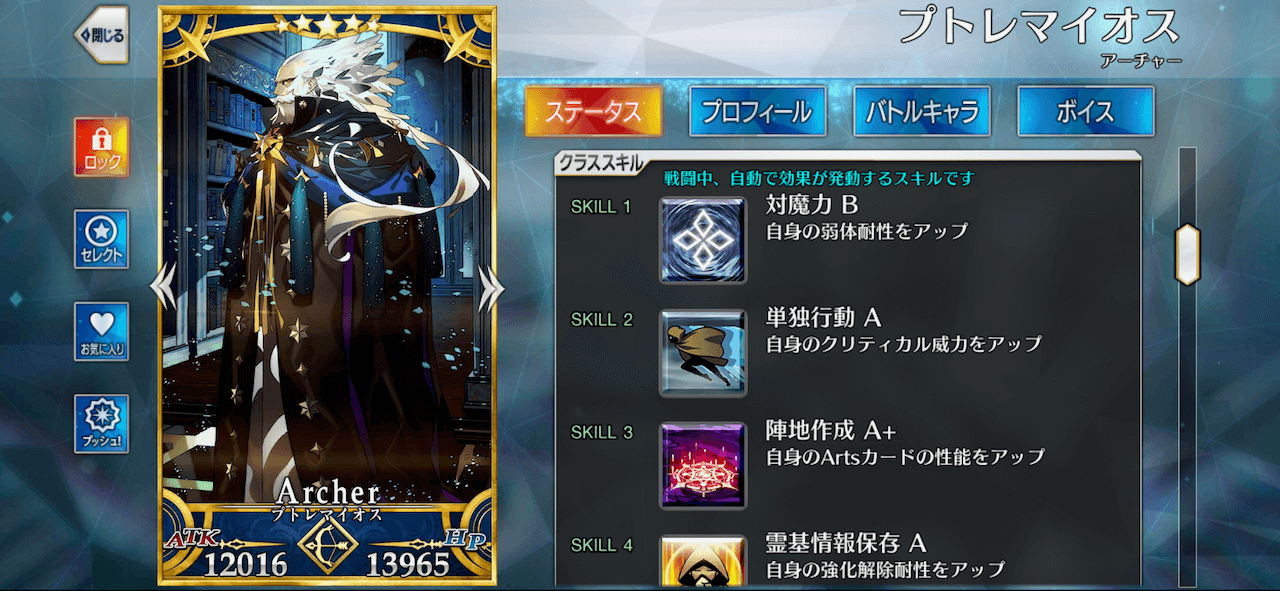Viewport: 1280px width, 591px height.
Task: Select the ステータス tab
Action: tap(593, 111)
